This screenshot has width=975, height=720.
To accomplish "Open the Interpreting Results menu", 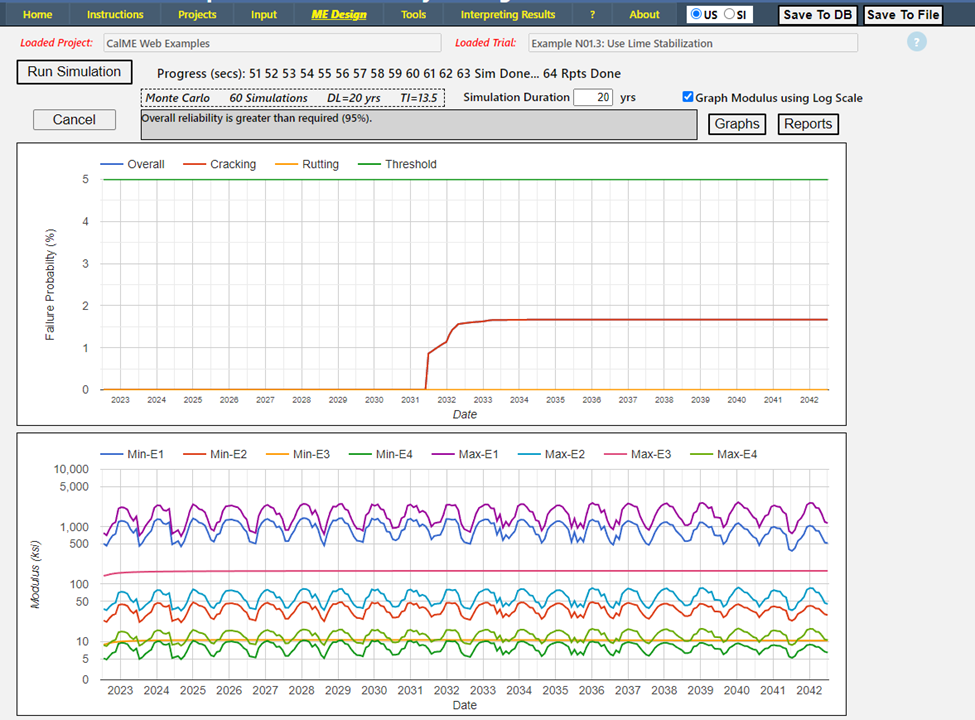I will 508,14.
